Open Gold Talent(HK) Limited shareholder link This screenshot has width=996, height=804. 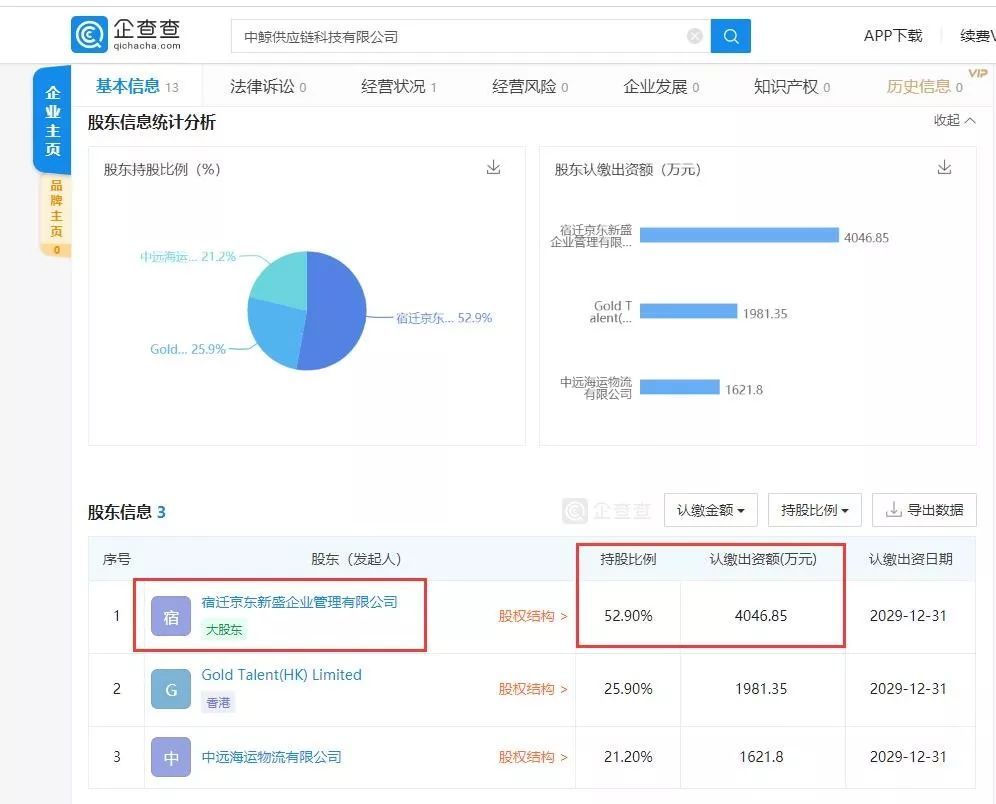[281, 674]
